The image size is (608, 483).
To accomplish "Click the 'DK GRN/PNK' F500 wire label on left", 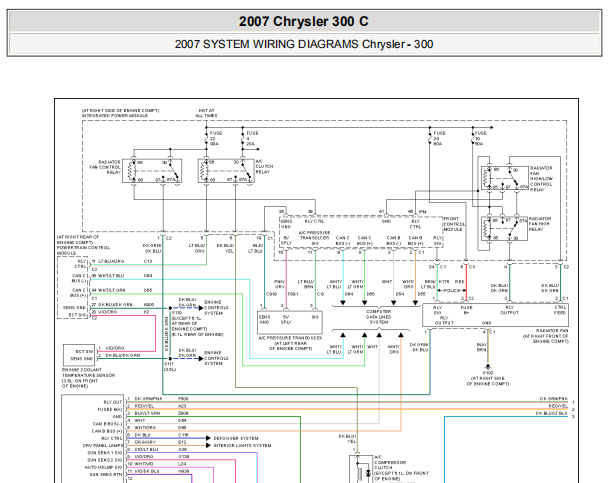I will coord(149,398).
